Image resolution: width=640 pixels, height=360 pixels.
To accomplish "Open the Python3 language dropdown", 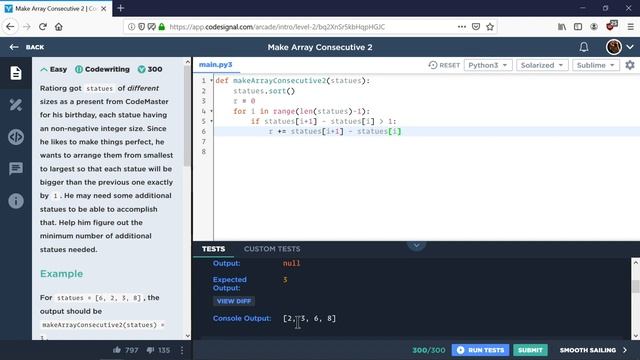I will (488, 65).
